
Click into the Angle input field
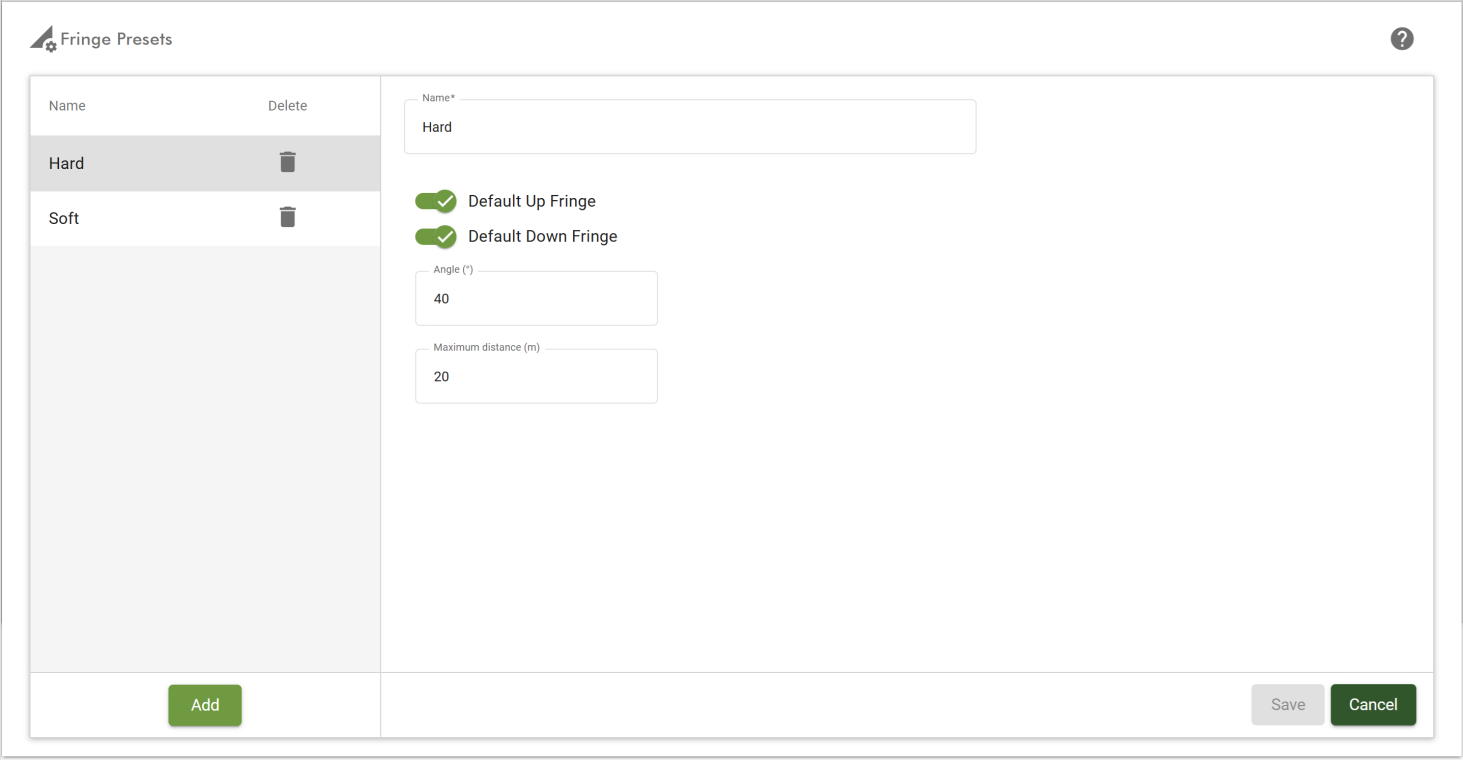tap(536, 299)
